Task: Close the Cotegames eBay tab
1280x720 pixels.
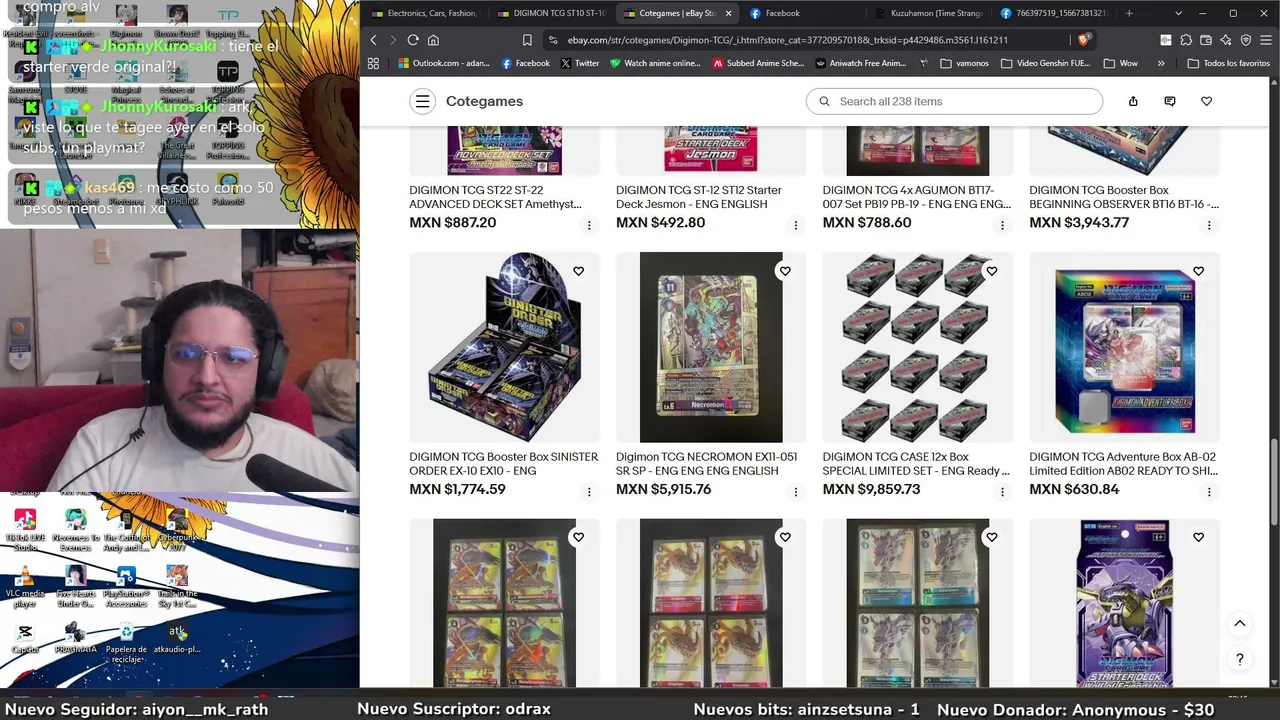Action: tap(728, 13)
